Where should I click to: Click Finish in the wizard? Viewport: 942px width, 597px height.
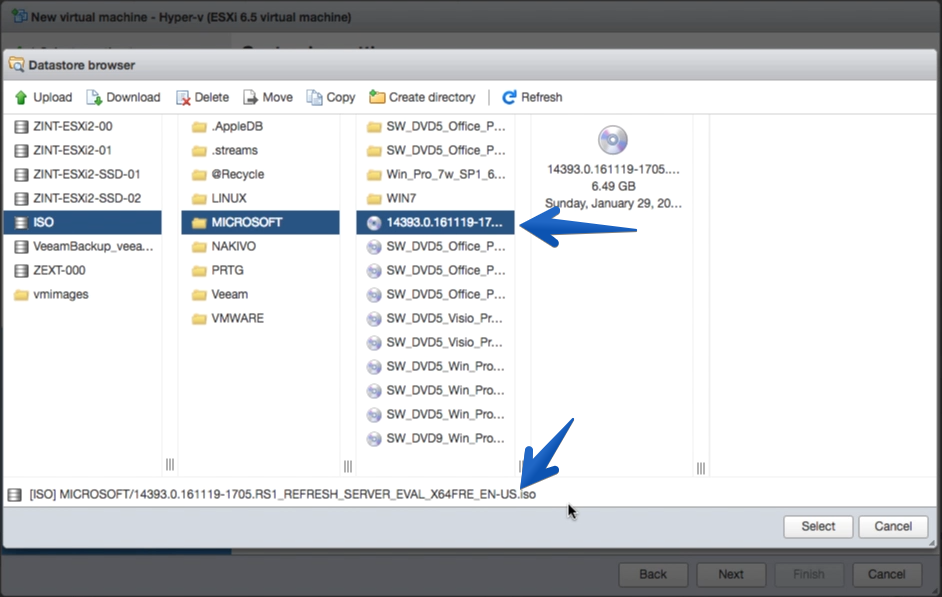click(809, 574)
